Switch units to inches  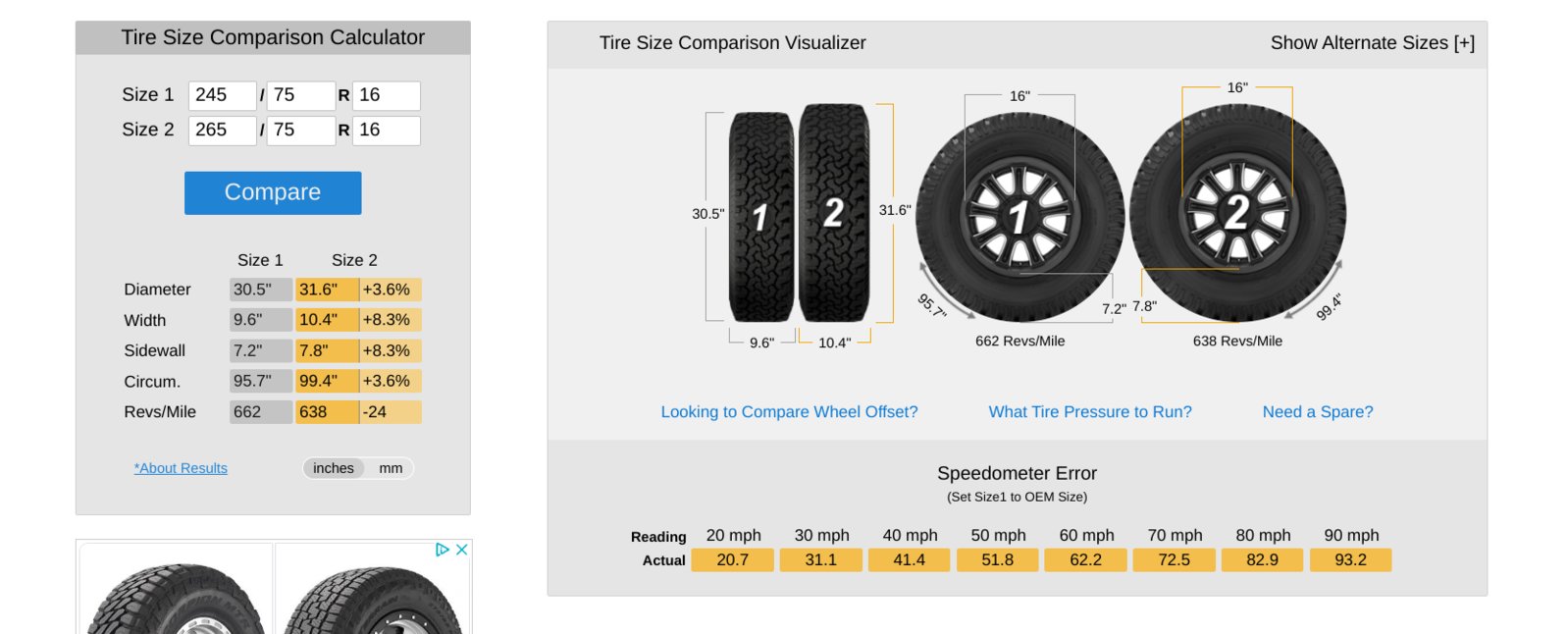point(334,468)
